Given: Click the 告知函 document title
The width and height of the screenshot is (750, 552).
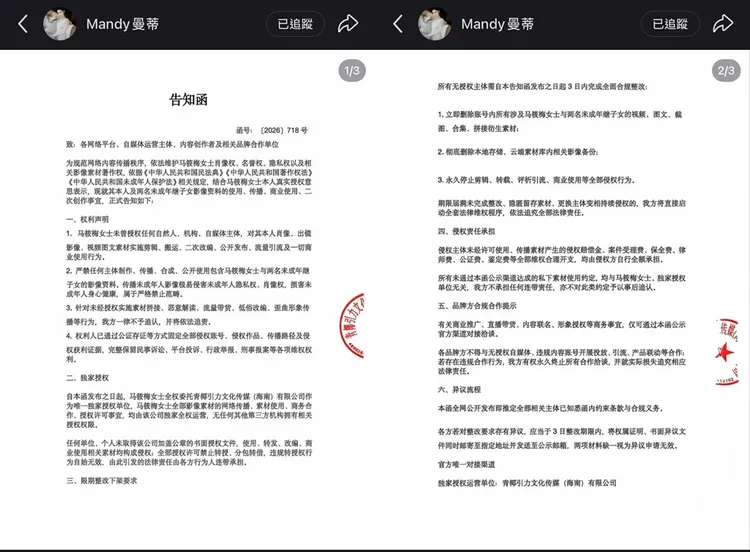Looking at the screenshot, I should 188,99.
